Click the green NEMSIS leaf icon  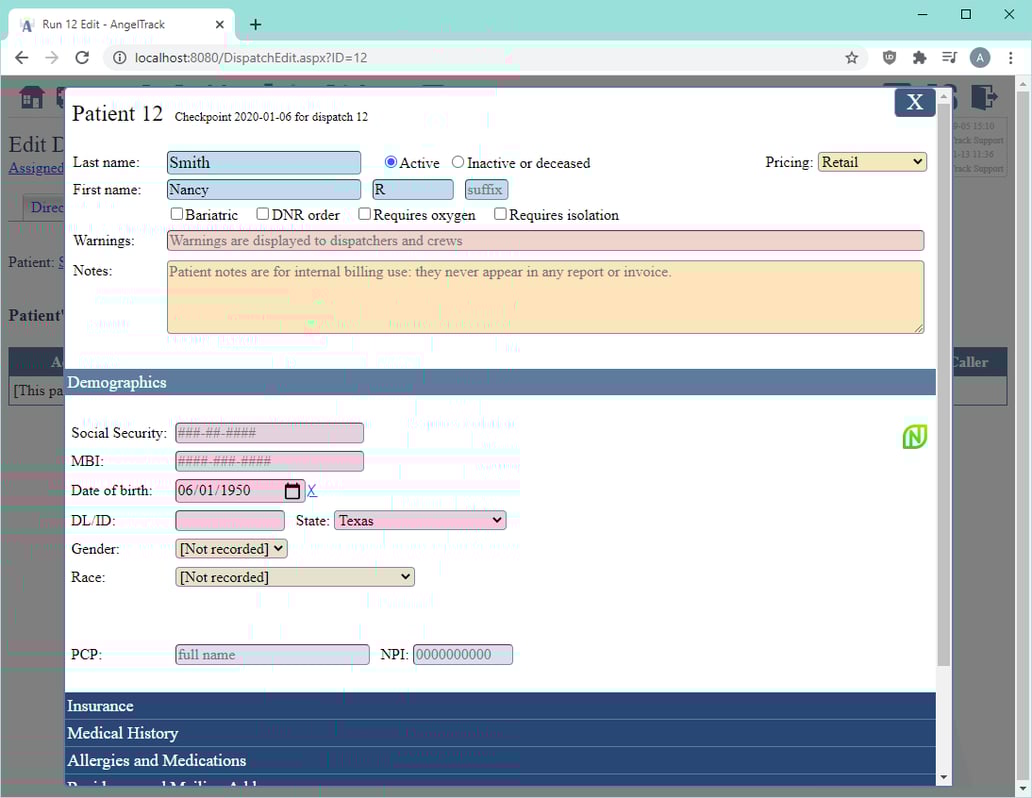916,436
